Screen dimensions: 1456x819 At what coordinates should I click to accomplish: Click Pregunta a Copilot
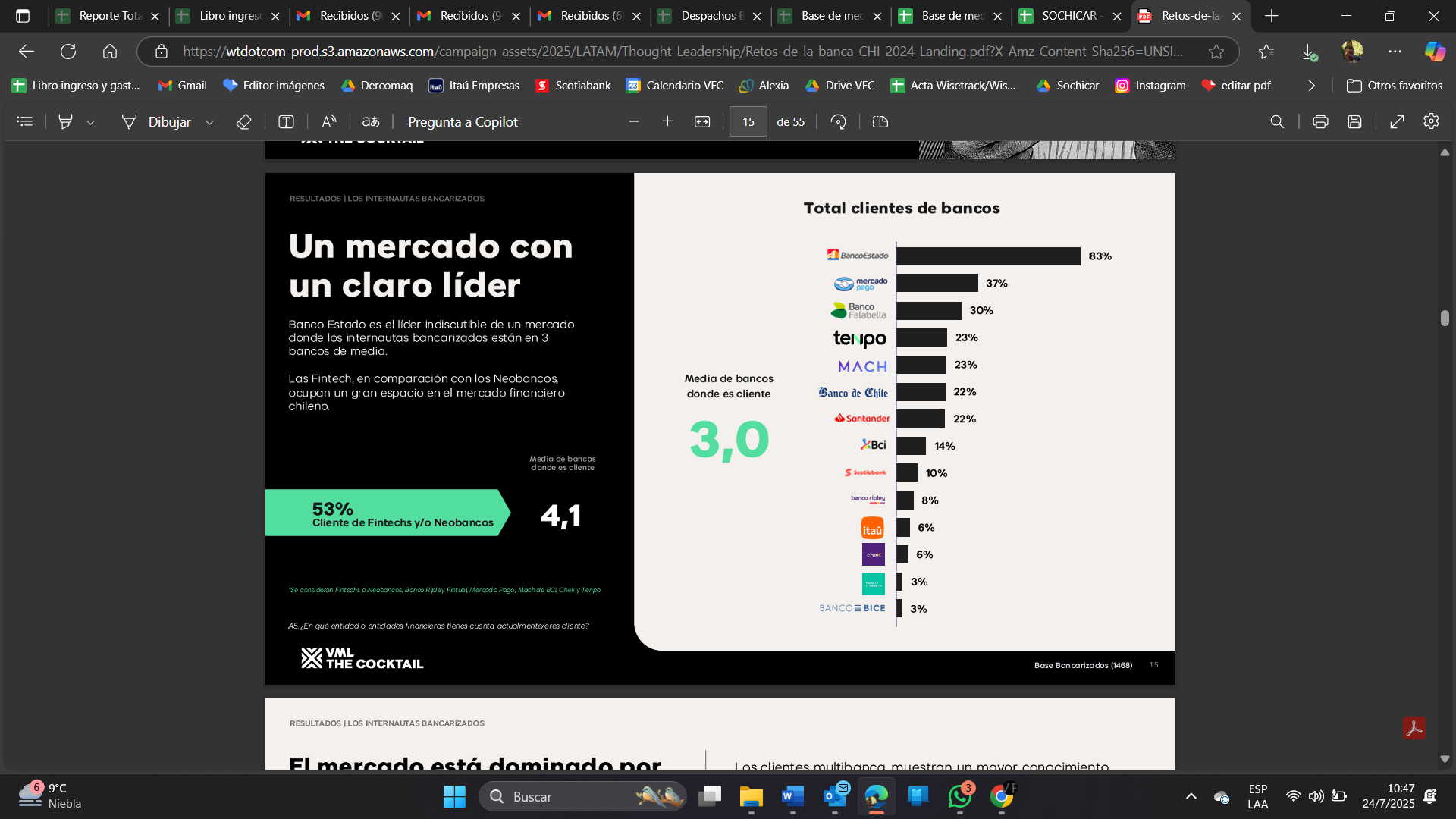click(463, 121)
